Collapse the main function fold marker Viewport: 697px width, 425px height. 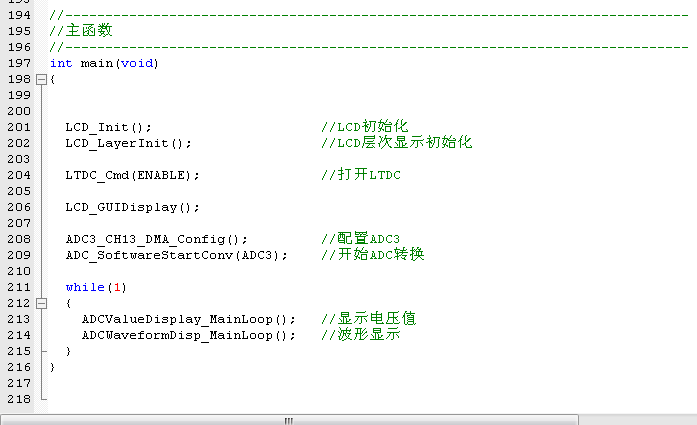pyautogui.click(x=40, y=79)
